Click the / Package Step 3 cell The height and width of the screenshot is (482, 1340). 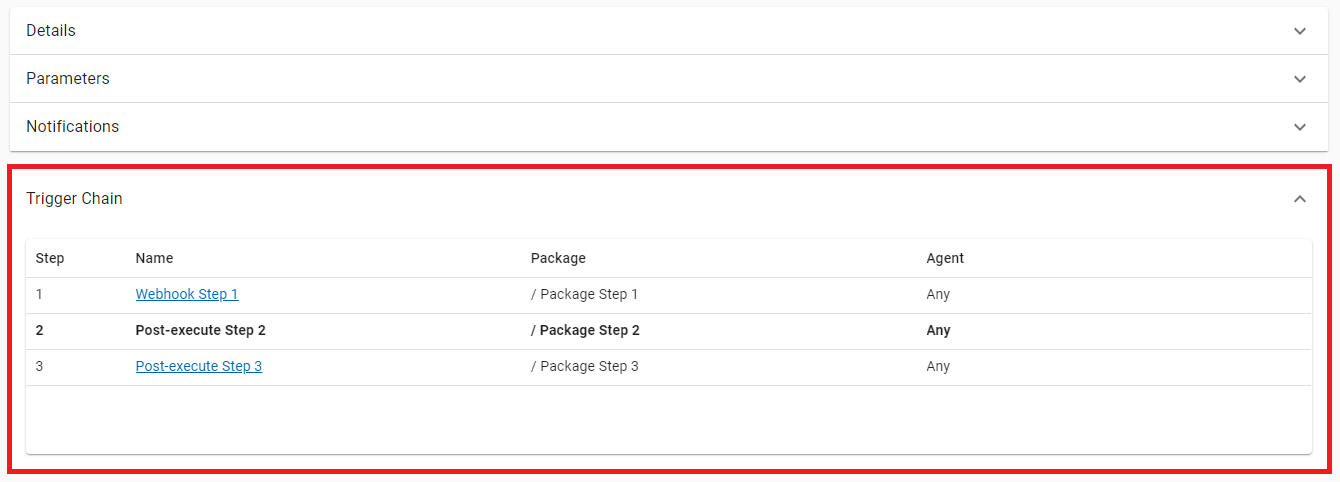pos(584,367)
